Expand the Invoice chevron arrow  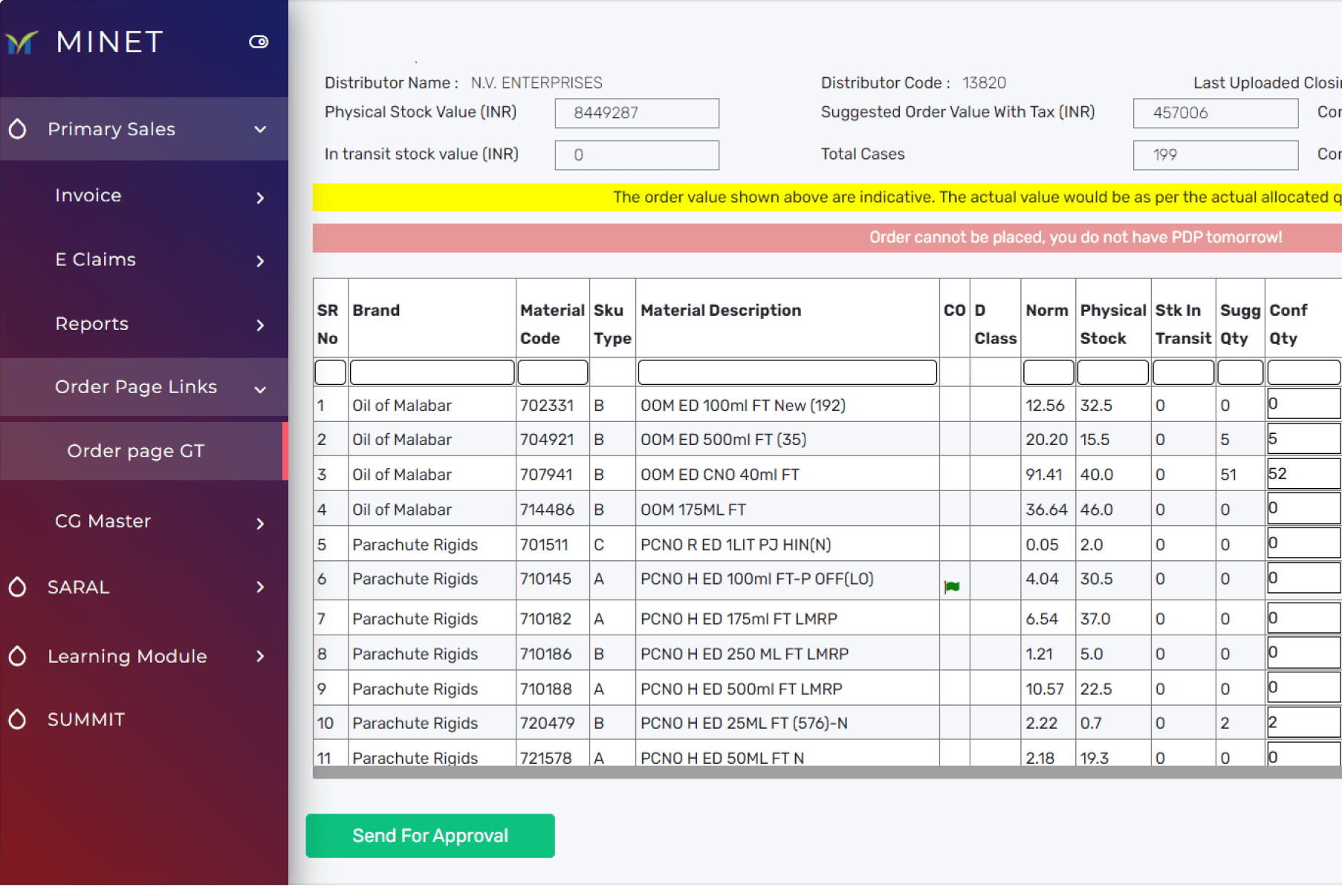pyautogui.click(x=260, y=198)
